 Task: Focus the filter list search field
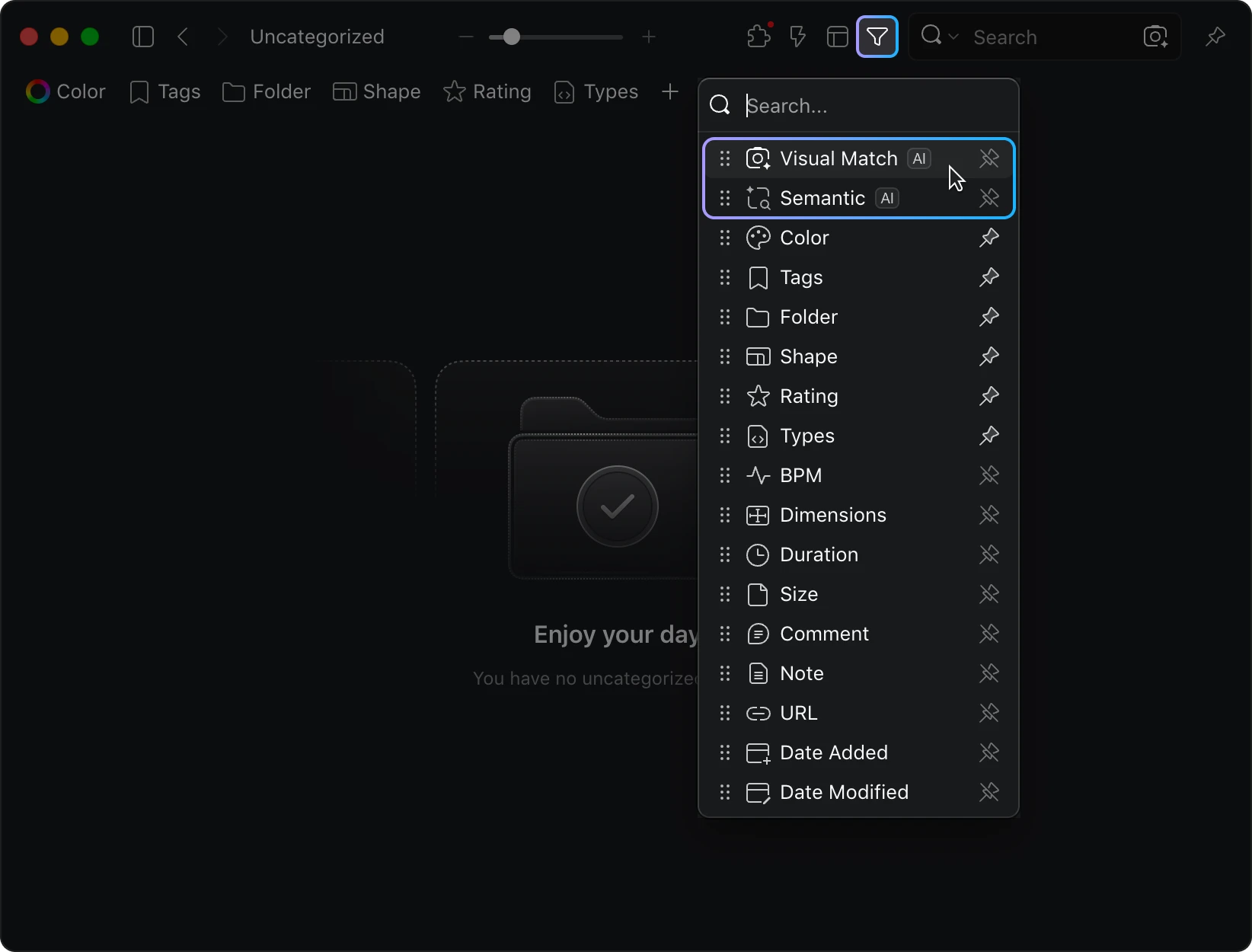pos(876,106)
